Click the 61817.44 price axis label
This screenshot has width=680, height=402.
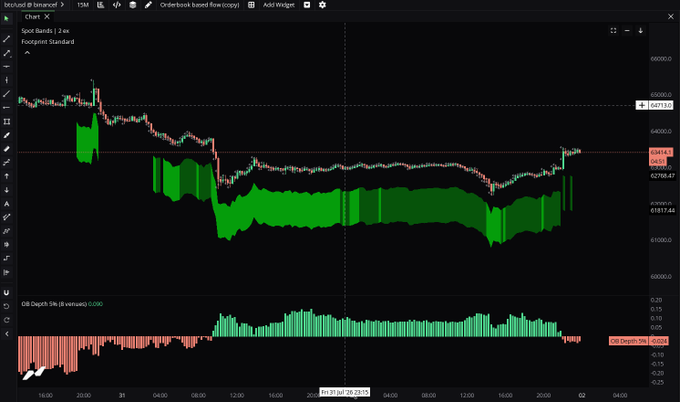(x=662, y=210)
